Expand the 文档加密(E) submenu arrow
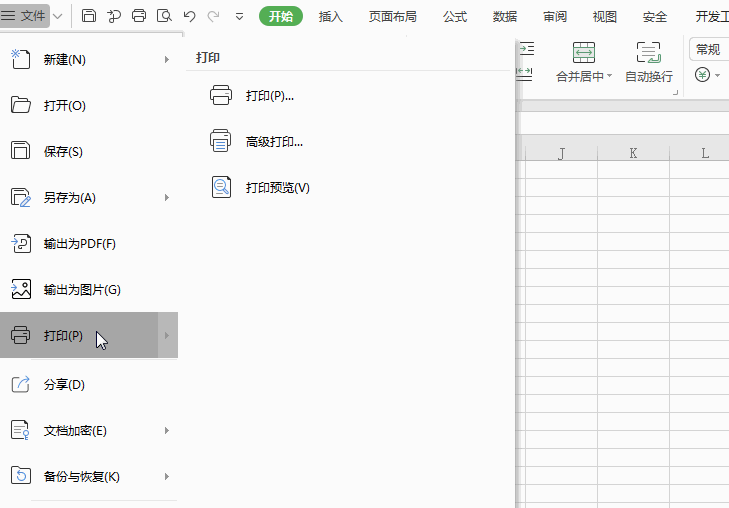 click(166, 430)
